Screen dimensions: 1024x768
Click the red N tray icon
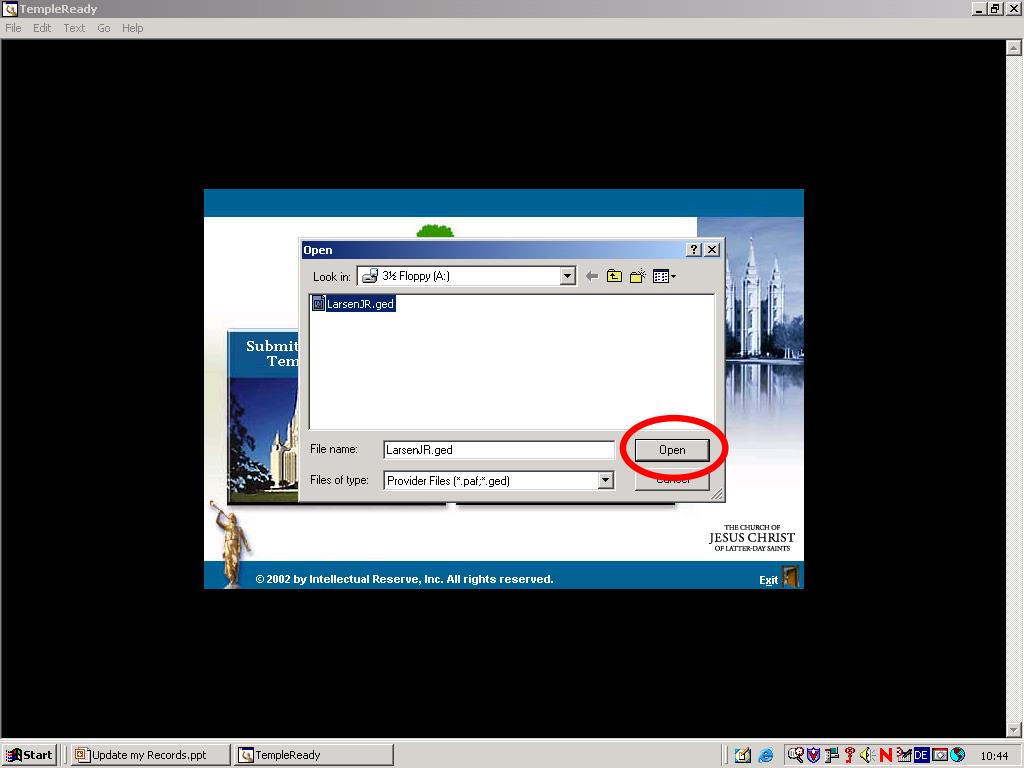pyautogui.click(x=886, y=756)
